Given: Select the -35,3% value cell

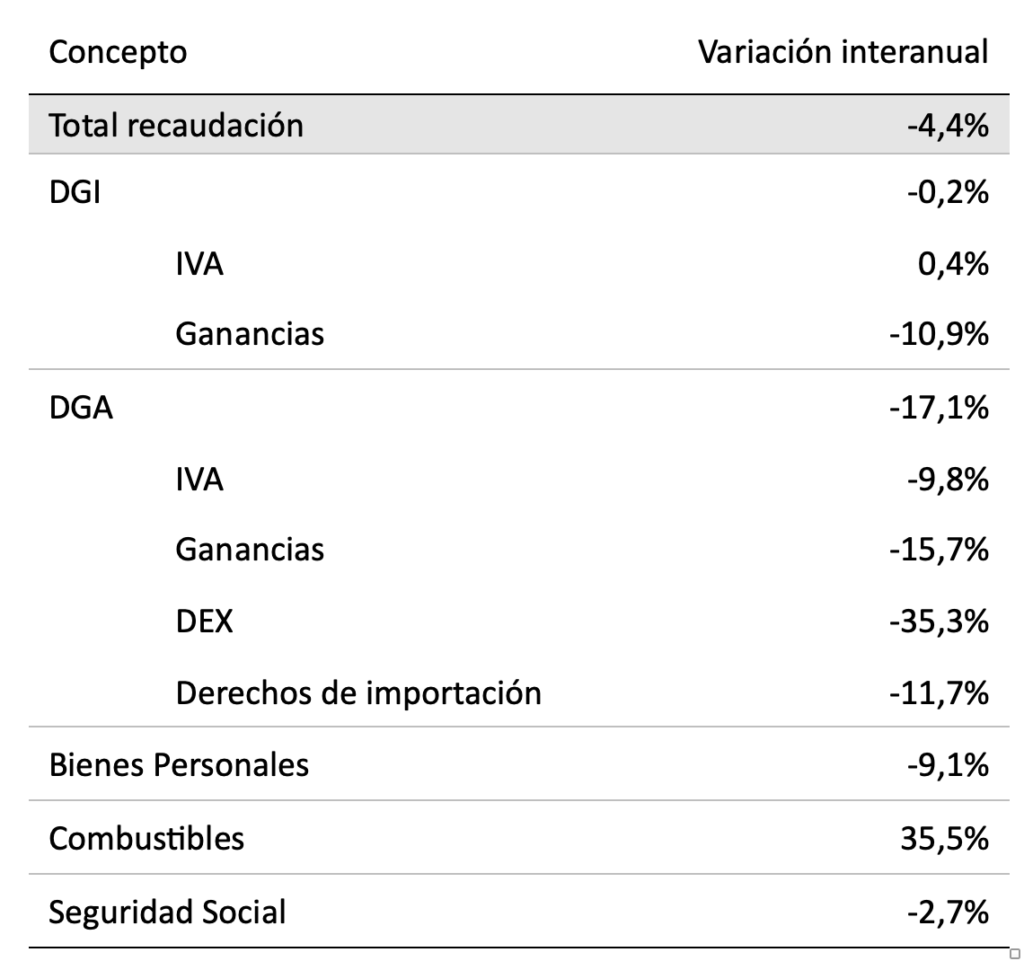Looking at the screenshot, I should click(938, 622).
